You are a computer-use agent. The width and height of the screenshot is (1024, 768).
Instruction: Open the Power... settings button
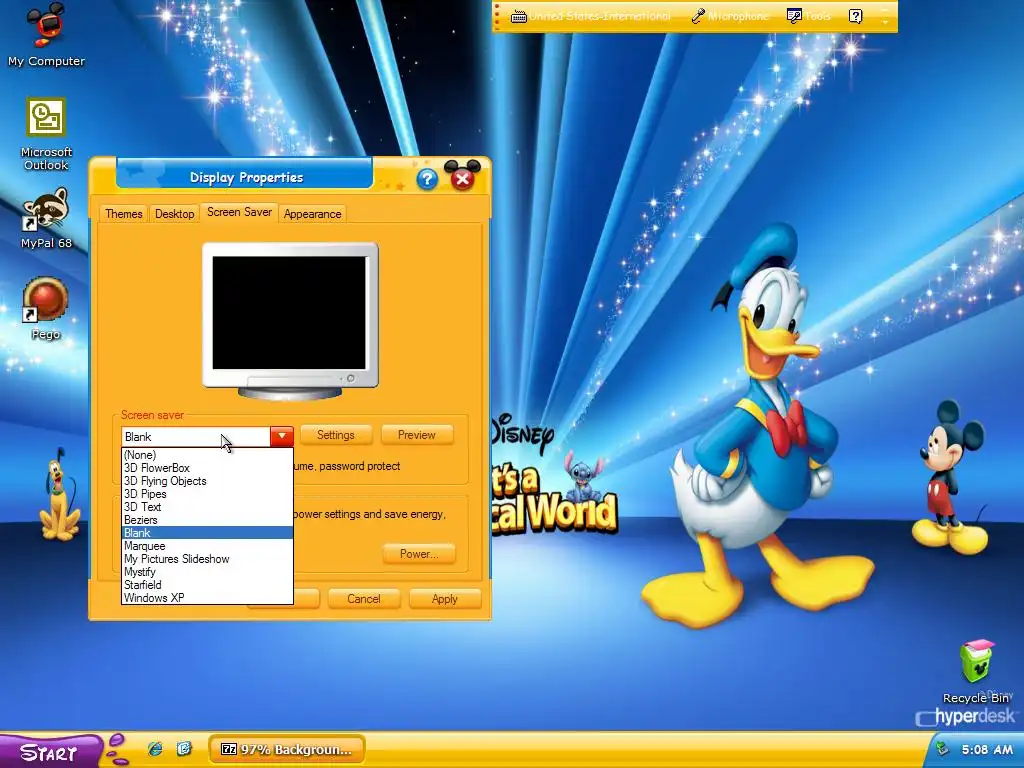[x=419, y=554]
